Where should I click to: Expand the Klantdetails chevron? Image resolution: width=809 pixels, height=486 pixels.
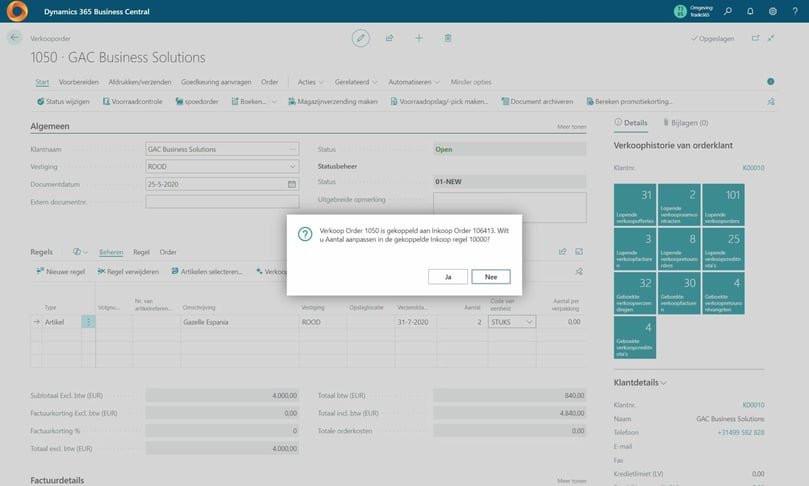[x=663, y=383]
